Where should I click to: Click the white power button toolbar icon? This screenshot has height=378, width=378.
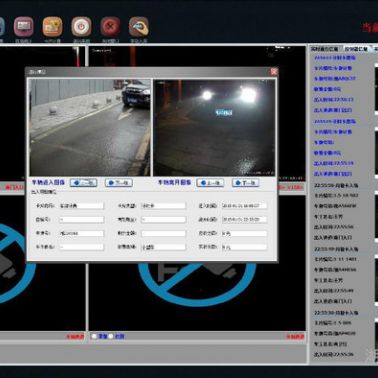(81, 27)
